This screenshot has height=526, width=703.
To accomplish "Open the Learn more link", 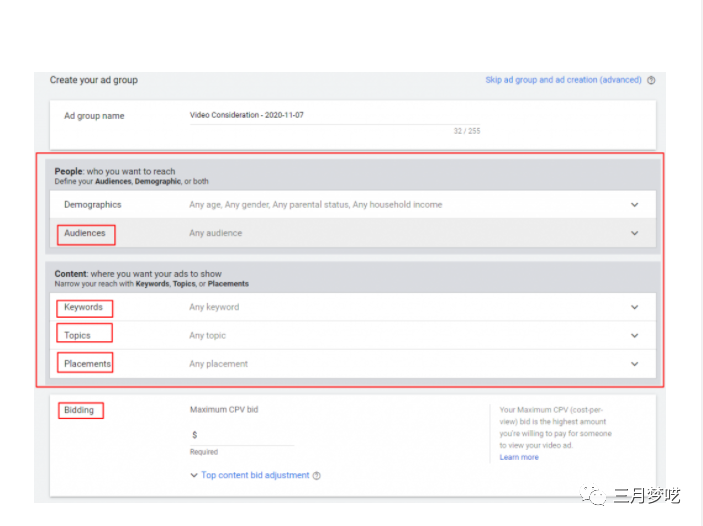I will 519,457.
